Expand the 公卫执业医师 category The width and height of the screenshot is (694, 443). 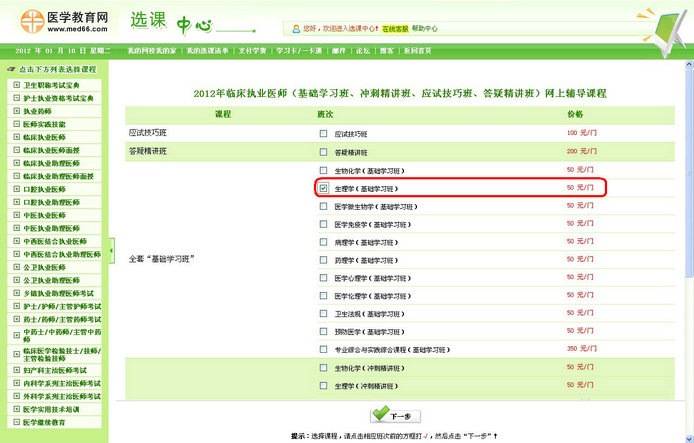pos(16,267)
